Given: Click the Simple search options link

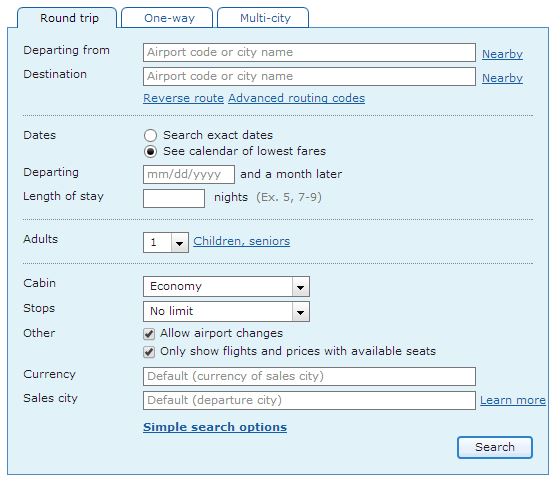Looking at the screenshot, I should pyautogui.click(x=215, y=427).
